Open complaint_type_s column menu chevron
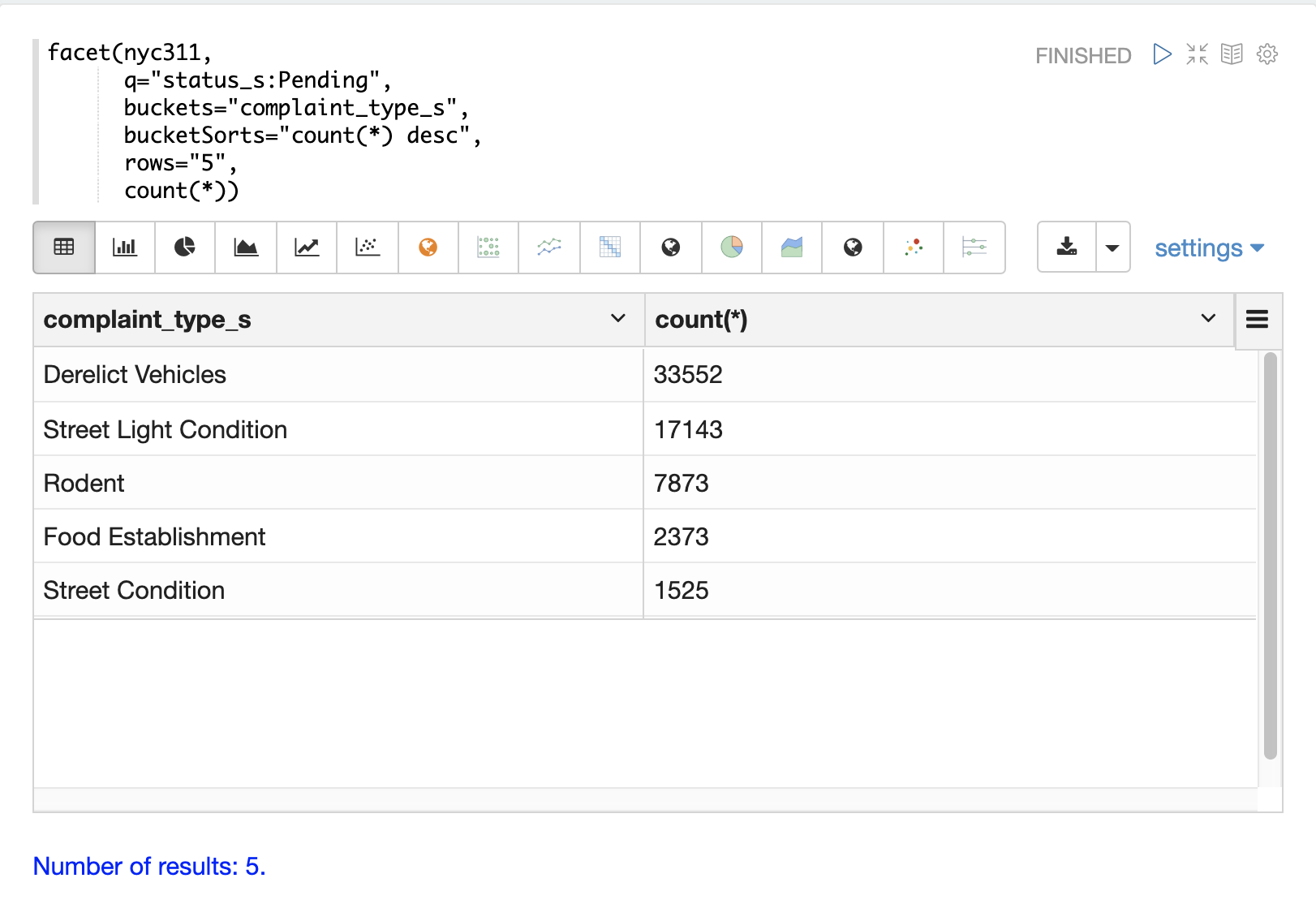 click(x=617, y=319)
